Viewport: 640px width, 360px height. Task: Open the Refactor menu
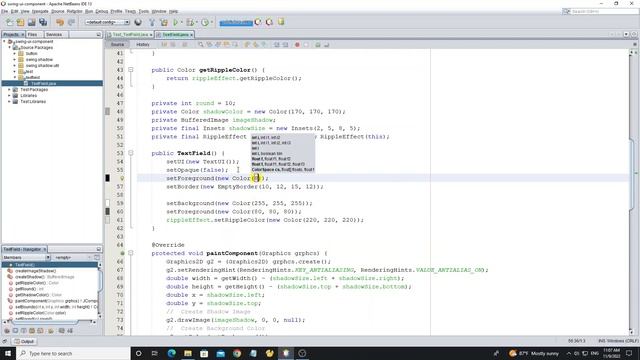75,11
